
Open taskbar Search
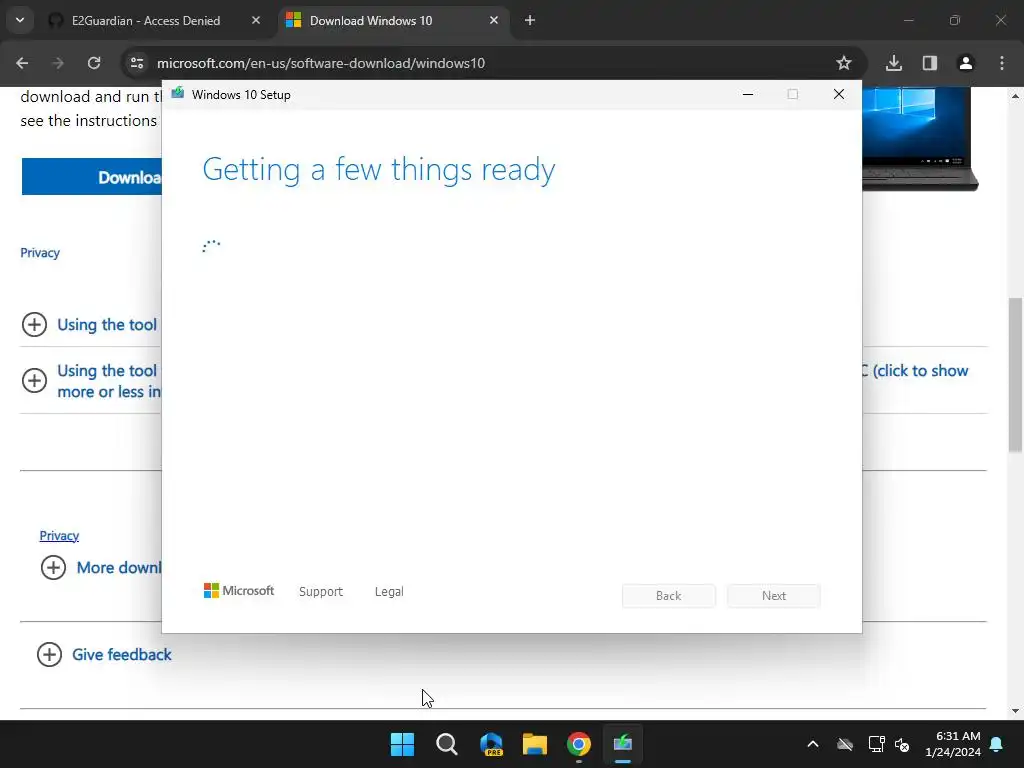click(447, 744)
